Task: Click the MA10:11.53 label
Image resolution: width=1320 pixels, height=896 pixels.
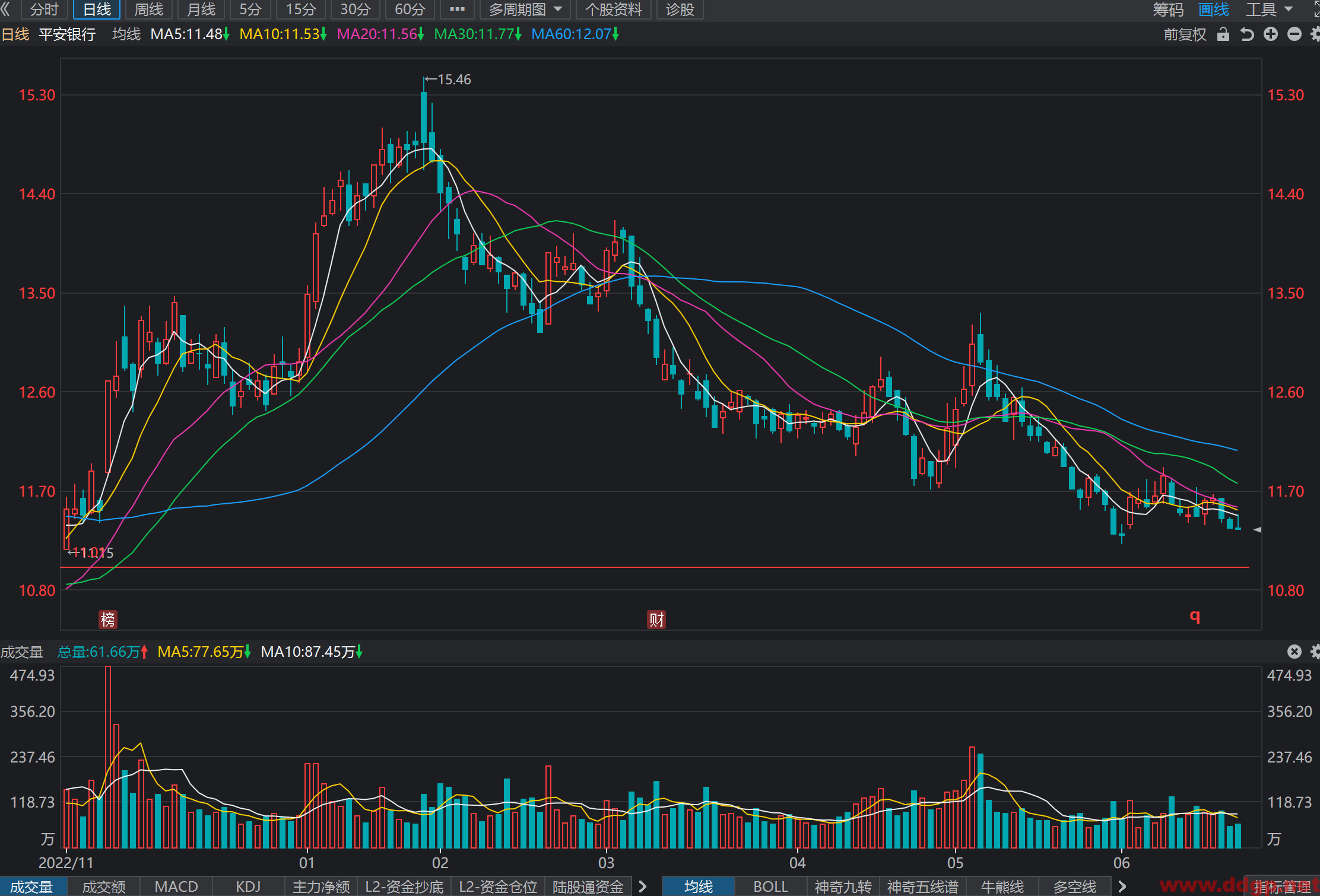Action: click(x=283, y=34)
